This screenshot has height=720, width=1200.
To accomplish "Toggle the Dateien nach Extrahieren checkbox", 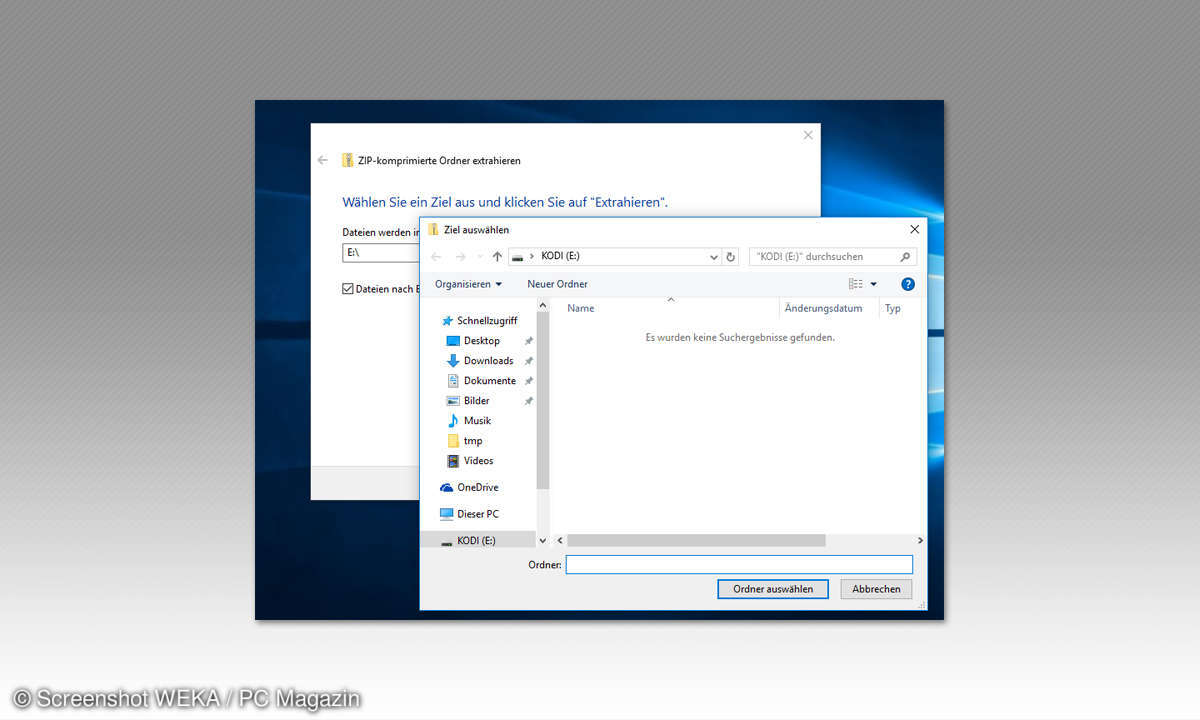I will [348, 289].
